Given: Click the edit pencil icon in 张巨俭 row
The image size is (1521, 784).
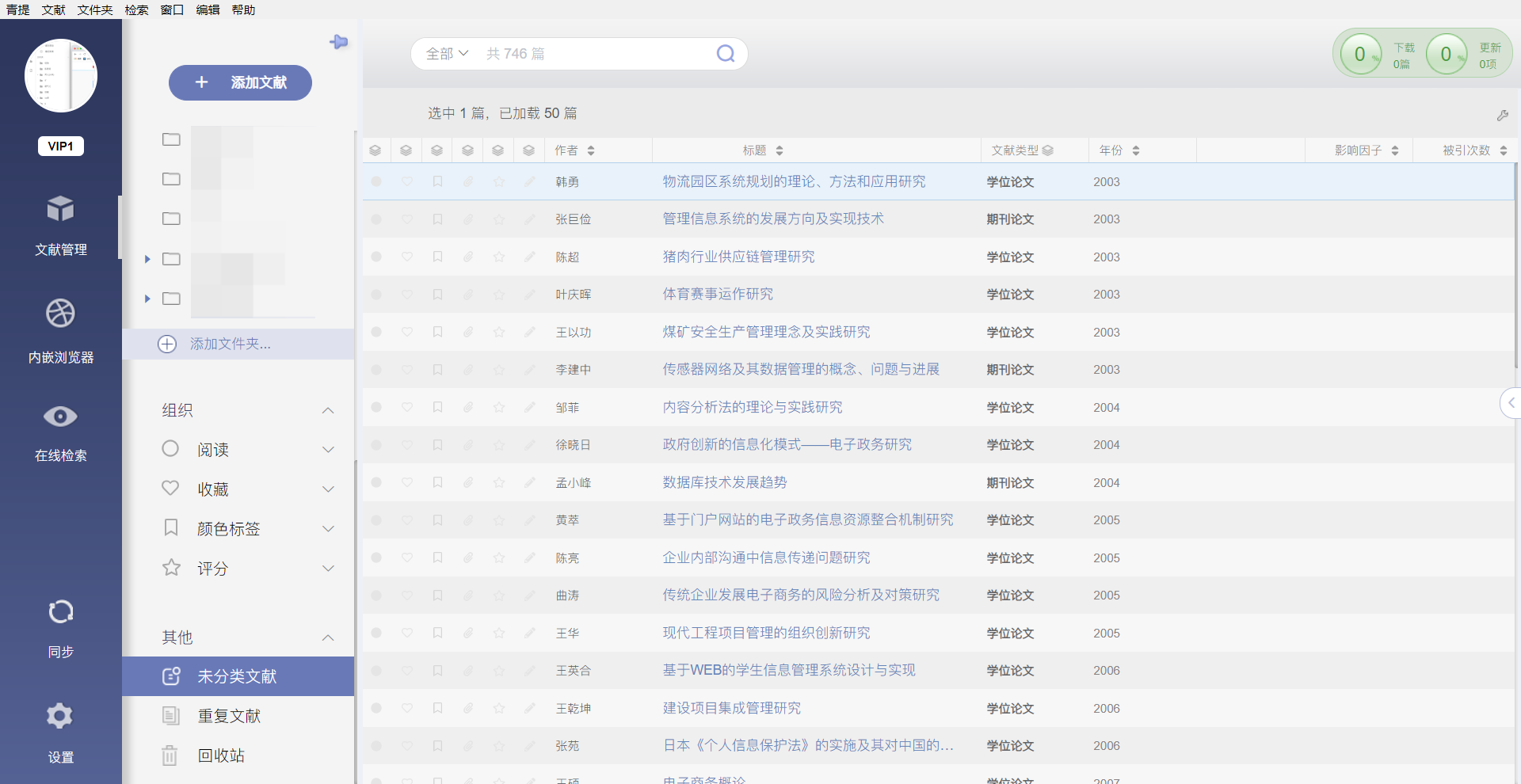Looking at the screenshot, I should coord(529,219).
